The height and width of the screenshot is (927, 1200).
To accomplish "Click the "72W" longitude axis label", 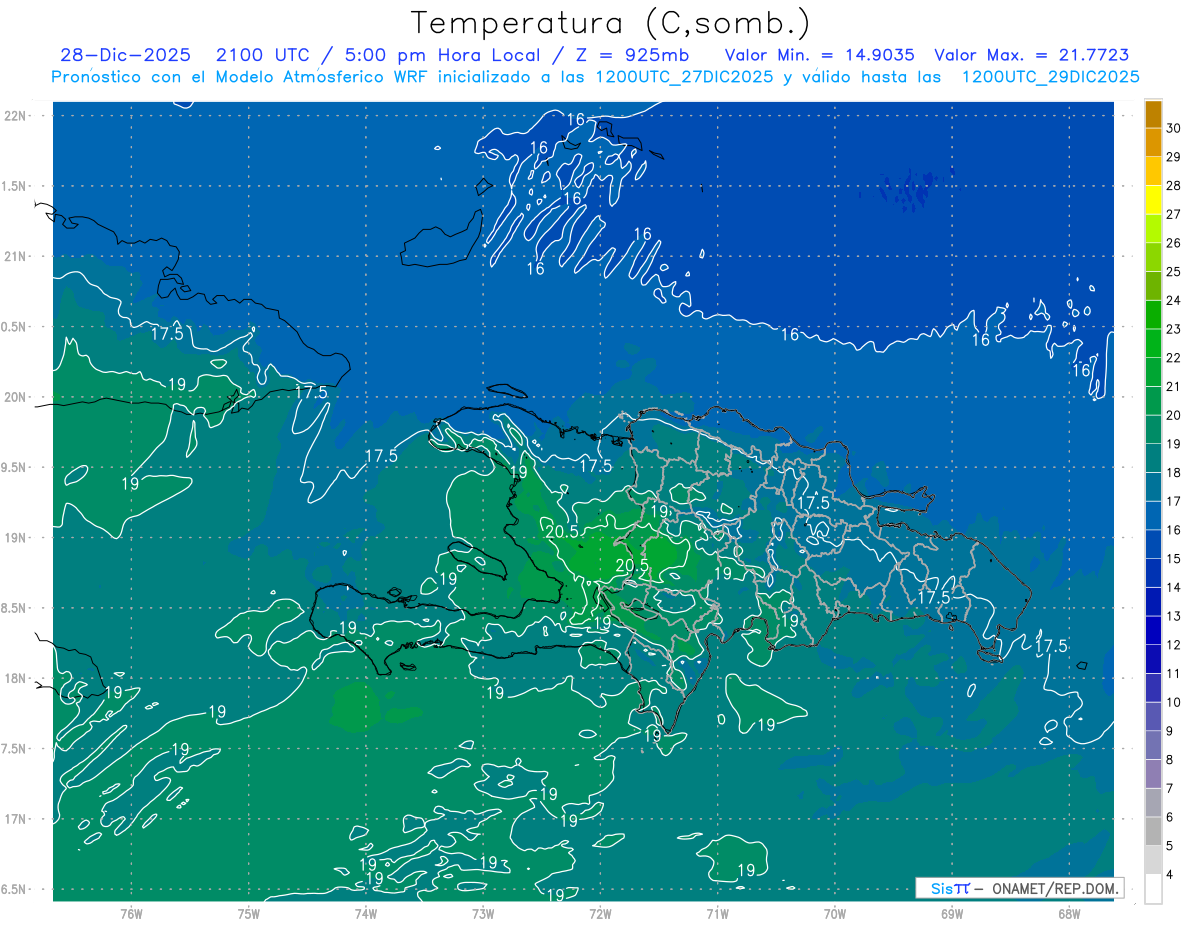I will (600, 913).
